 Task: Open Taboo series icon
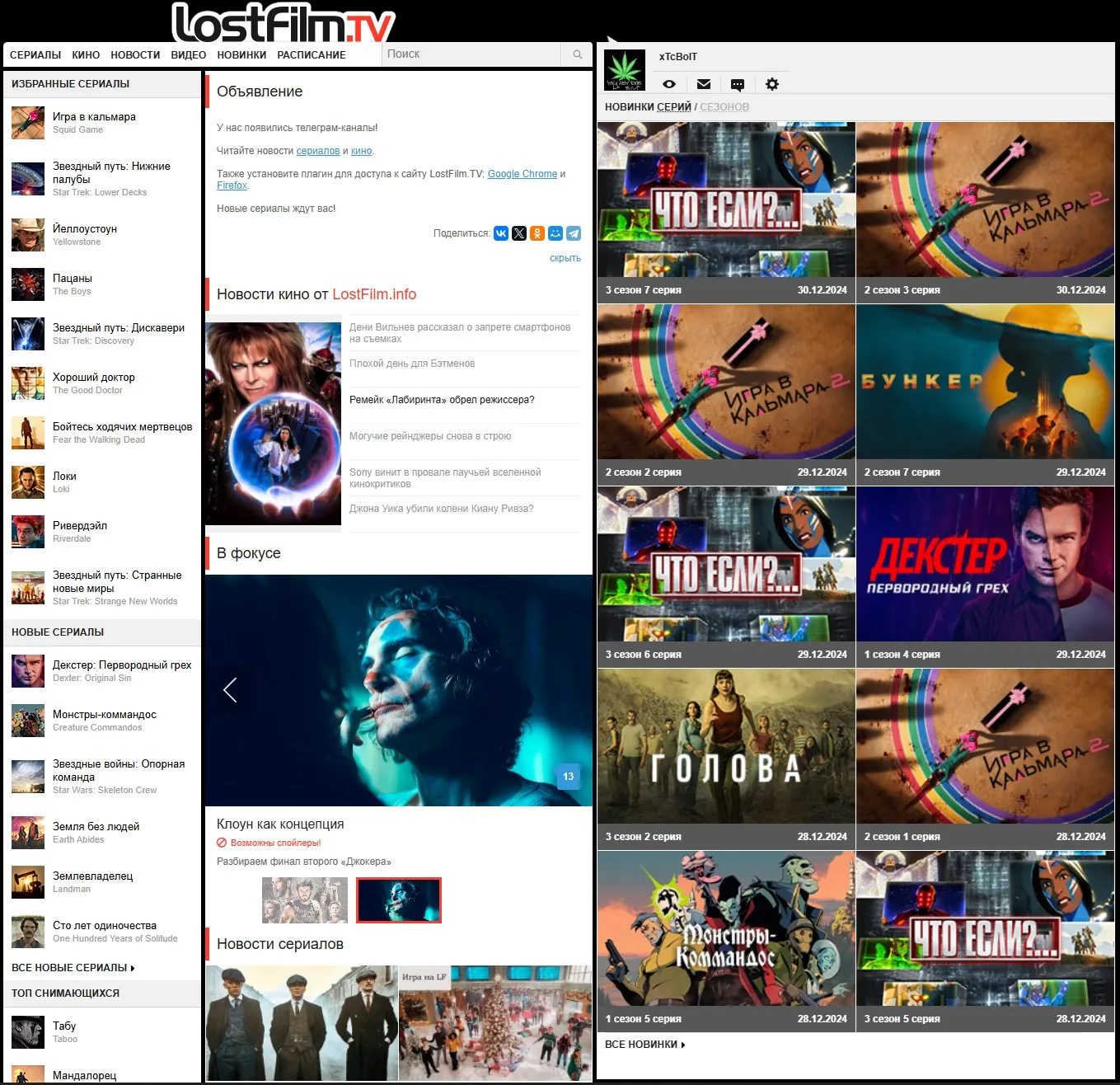pos(28,1032)
